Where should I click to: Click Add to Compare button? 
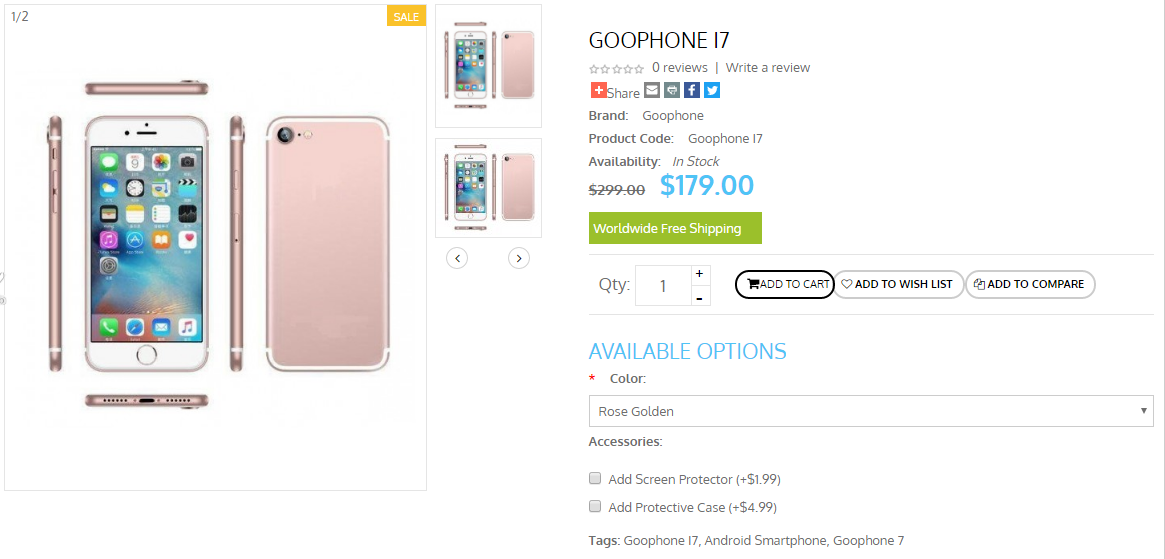coord(1030,284)
